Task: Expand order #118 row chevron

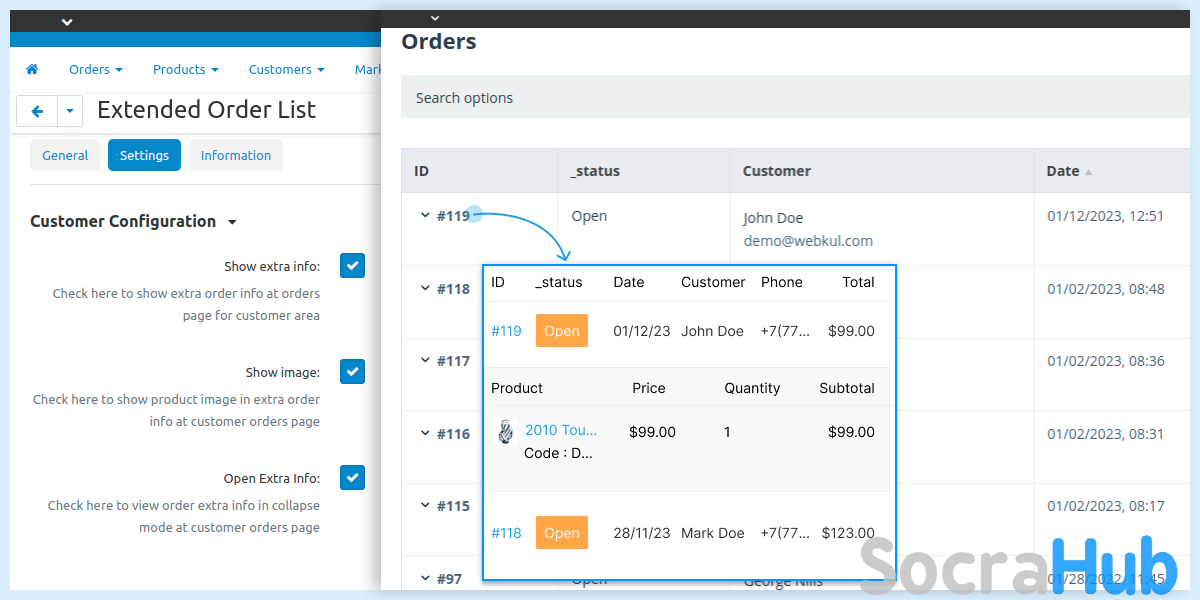Action: [425, 289]
